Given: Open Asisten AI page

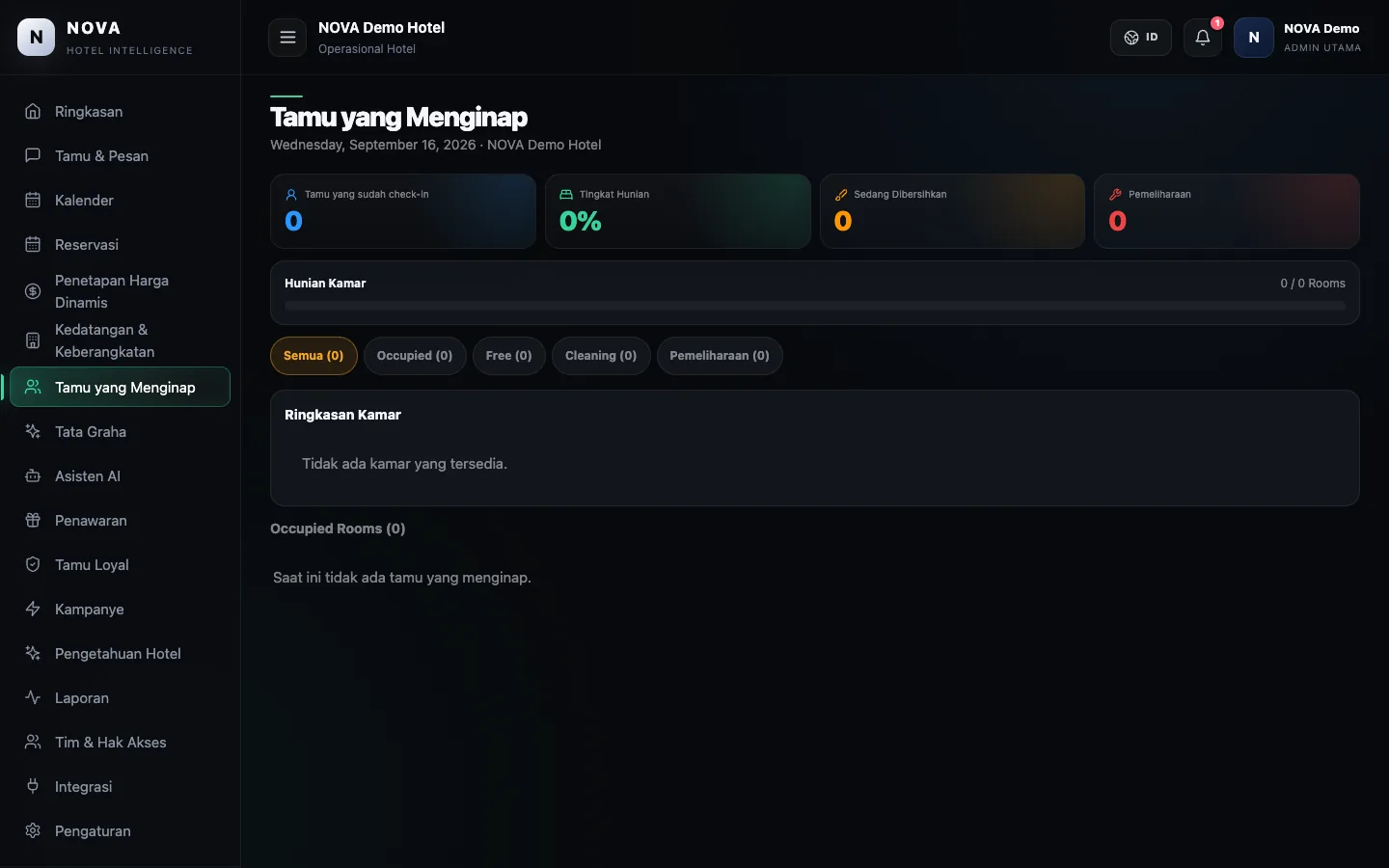Looking at the screenshot, I should point(120,475).
